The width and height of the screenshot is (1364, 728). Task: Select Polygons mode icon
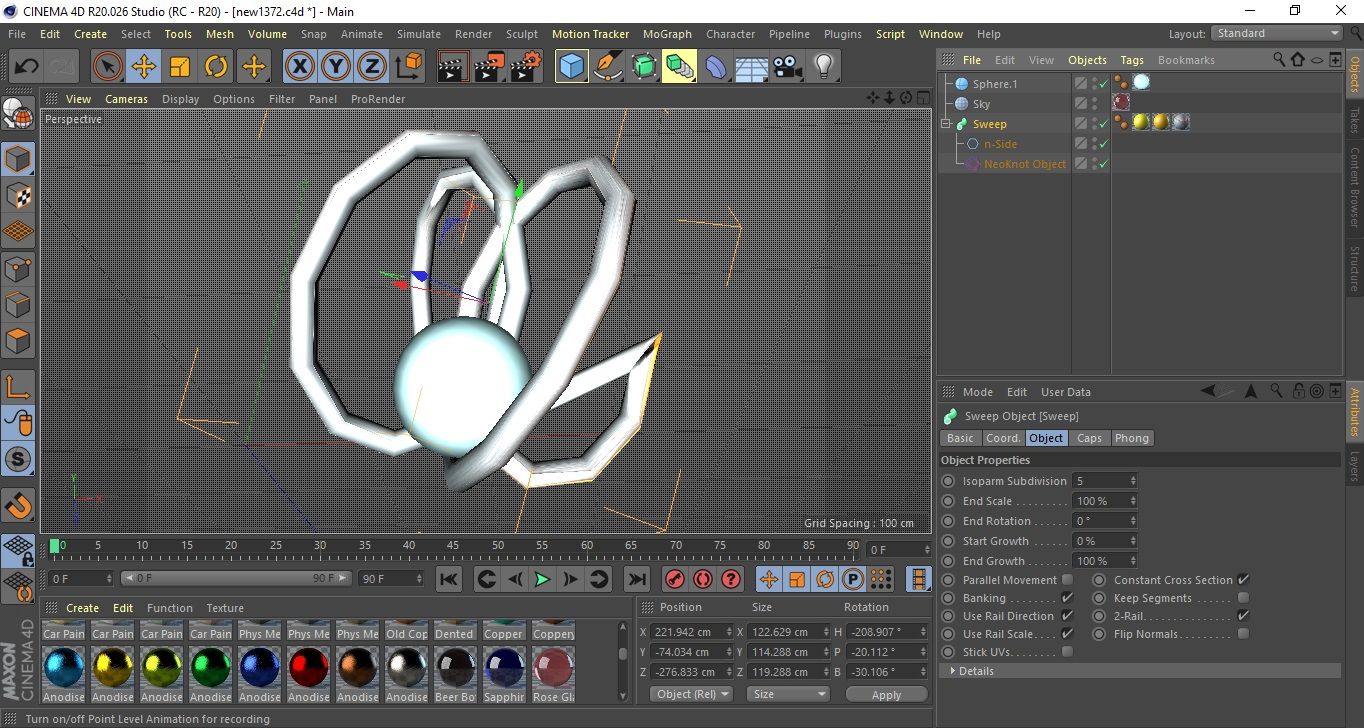(x=18, y=340)
